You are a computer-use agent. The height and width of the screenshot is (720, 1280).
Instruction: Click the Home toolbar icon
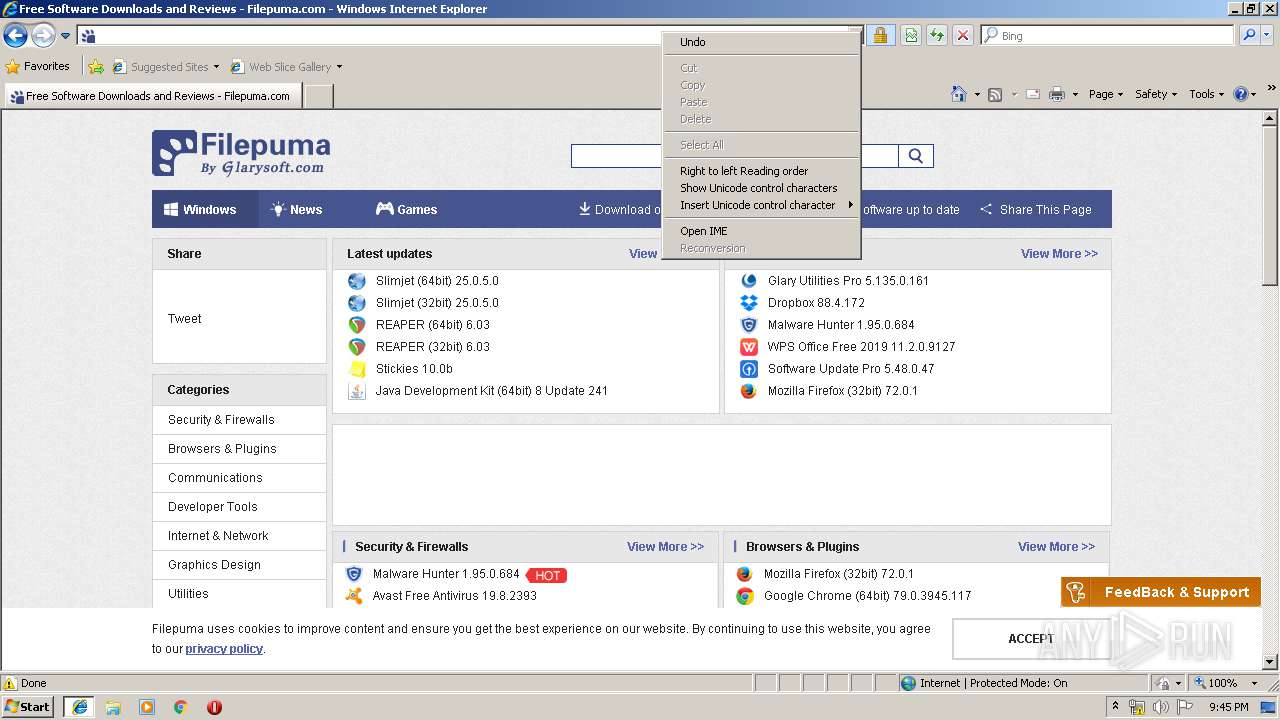tap(959, 94)
